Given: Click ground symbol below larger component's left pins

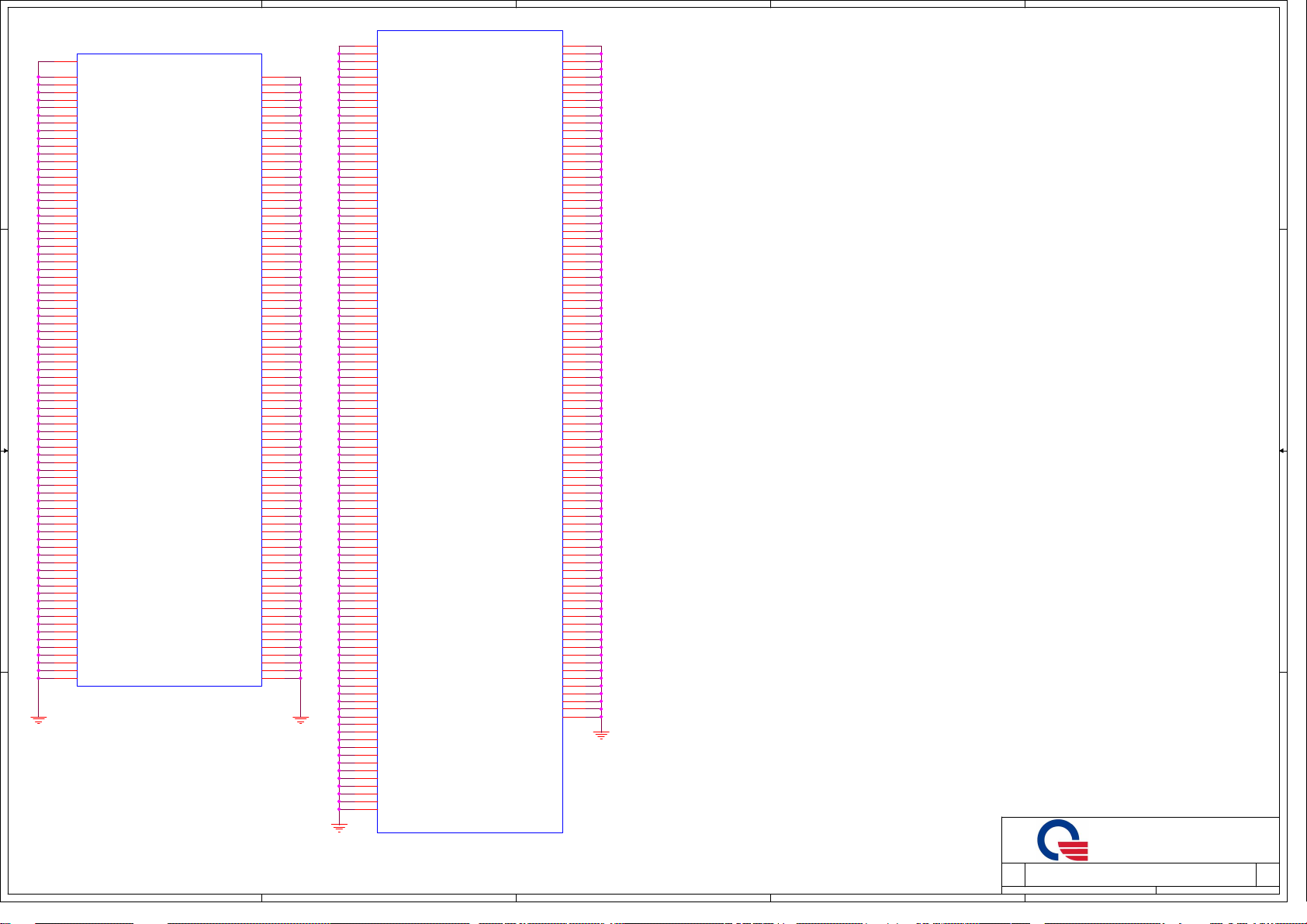Looking at the screenshot, I should [x=339, y=828].
